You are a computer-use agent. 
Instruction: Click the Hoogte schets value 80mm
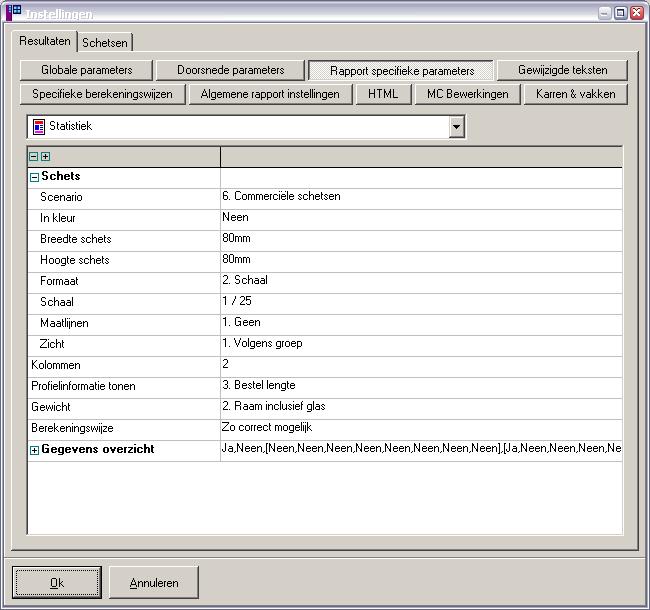coord(236,259)
